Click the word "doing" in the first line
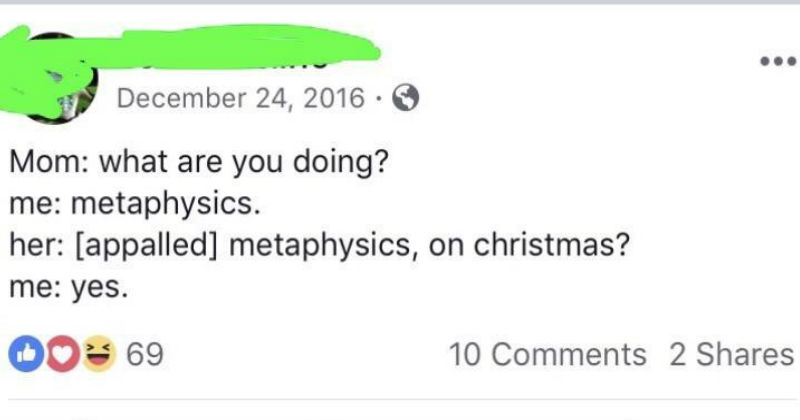The width and height of the screenshot is (800, 420). tap(335, 163)
